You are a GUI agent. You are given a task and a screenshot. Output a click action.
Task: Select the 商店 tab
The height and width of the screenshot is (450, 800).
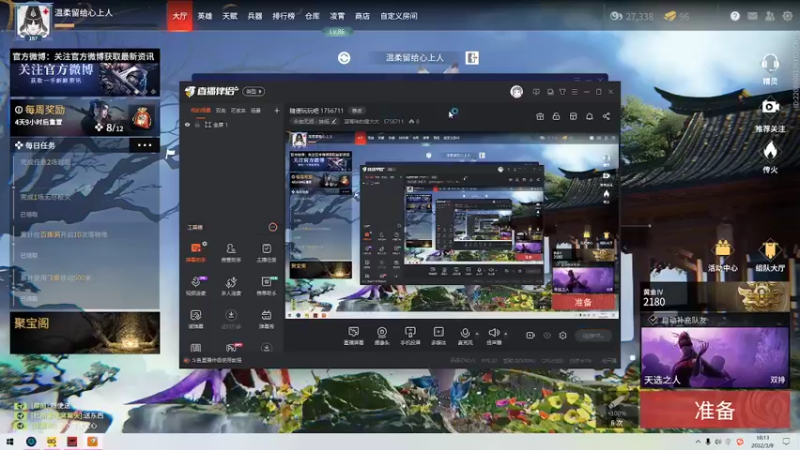click(x=362, y=16)
